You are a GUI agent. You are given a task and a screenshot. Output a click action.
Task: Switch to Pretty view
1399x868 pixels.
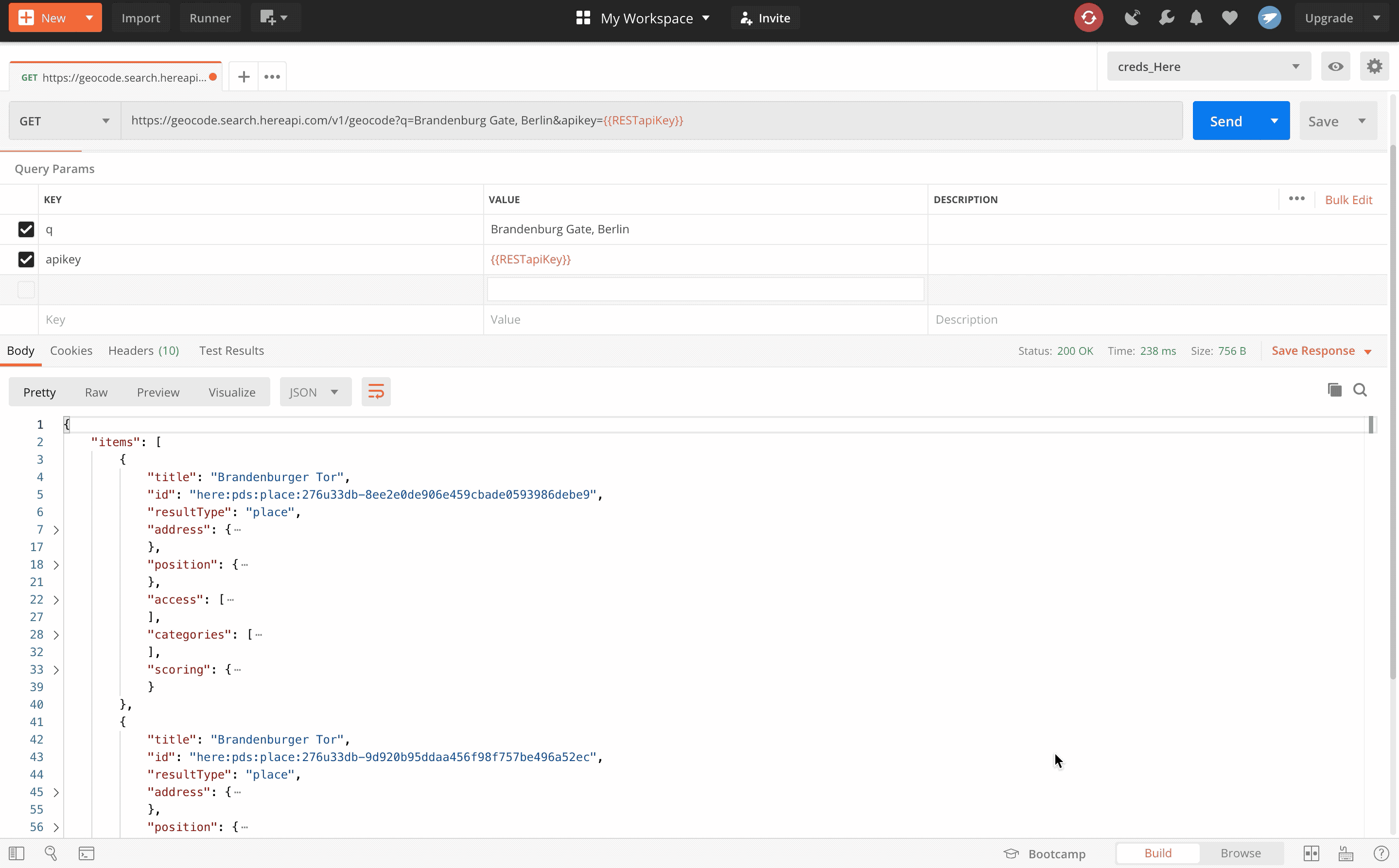point(39,392)
